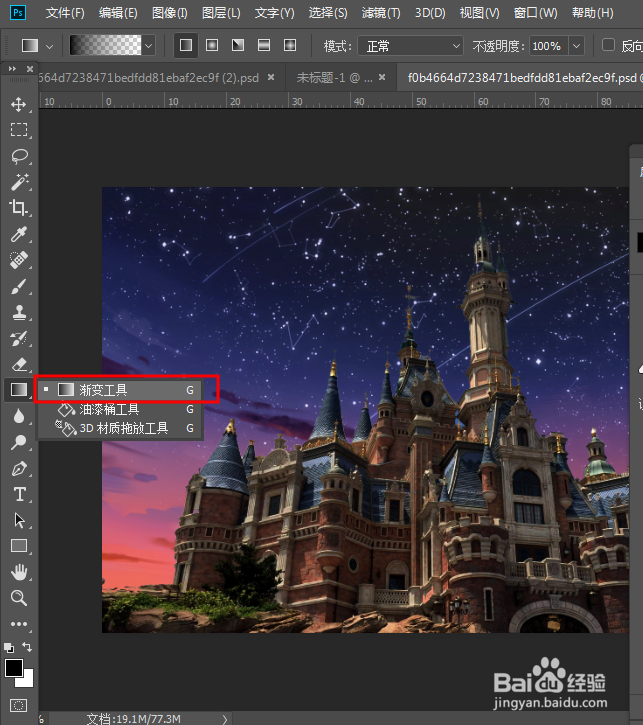Collapse the toolbar with double arrows

[x=12, y=69]
